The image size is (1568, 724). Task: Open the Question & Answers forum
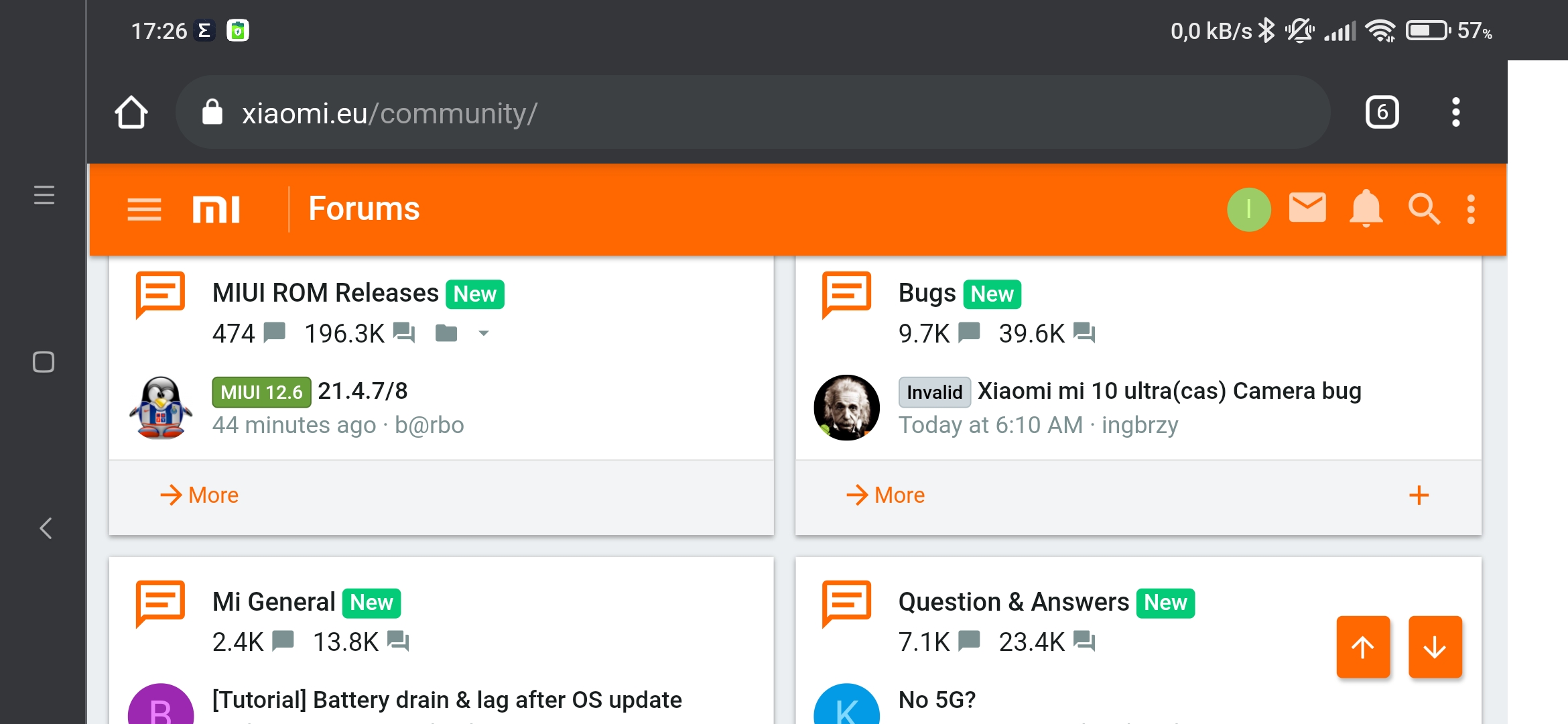point(1013,602)
